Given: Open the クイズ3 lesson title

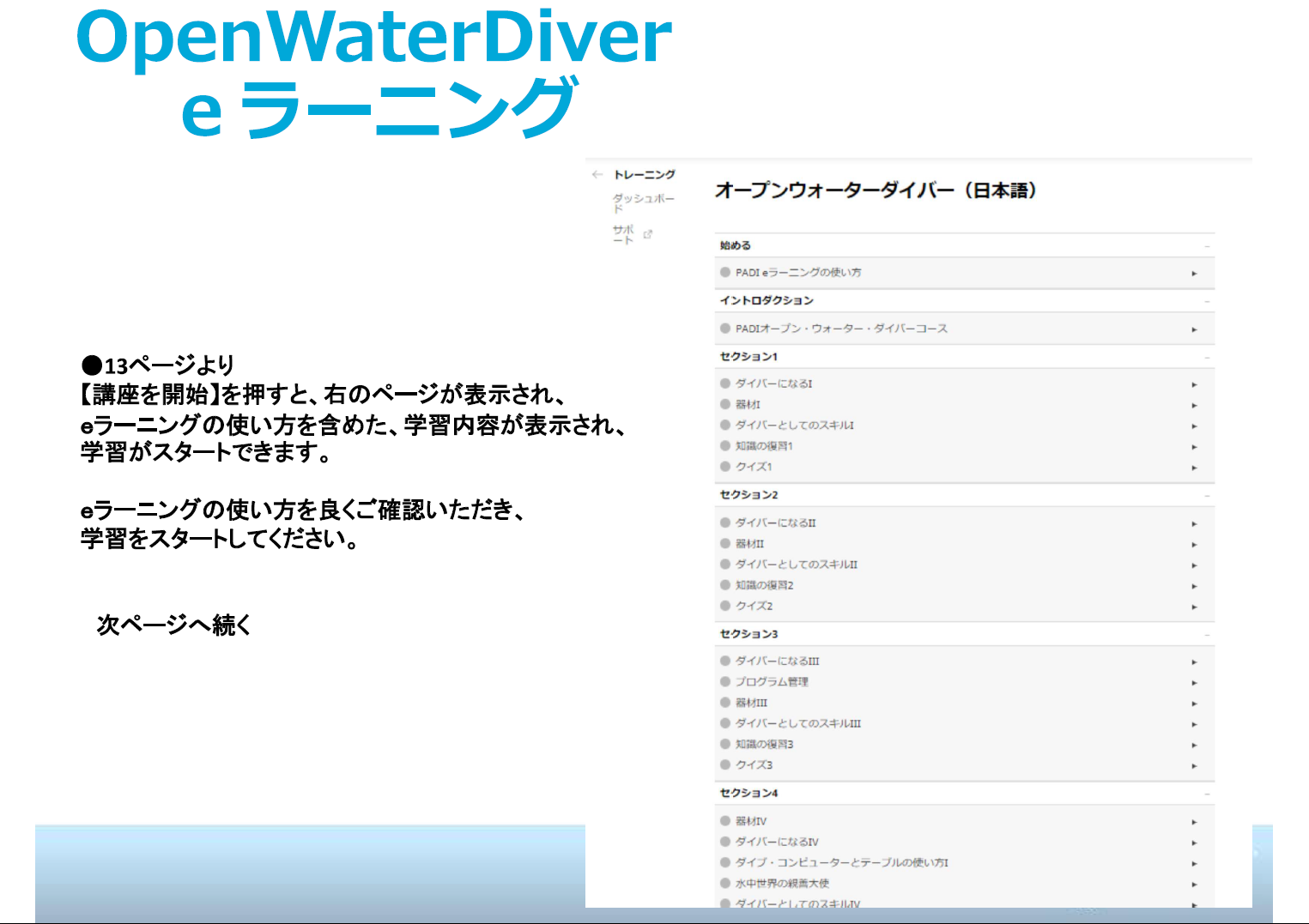Looking at the screenshot, I should (754, 764).
